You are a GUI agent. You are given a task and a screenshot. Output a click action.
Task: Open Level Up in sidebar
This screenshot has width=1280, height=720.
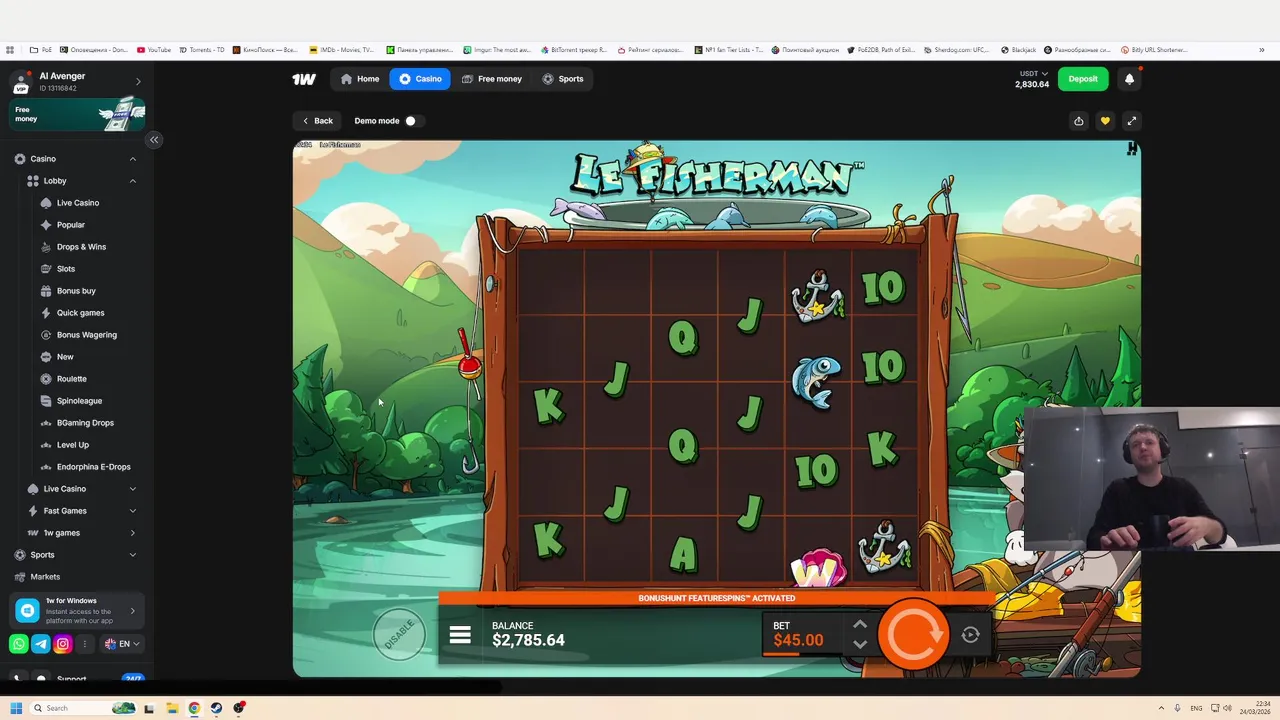click(72, 445)
